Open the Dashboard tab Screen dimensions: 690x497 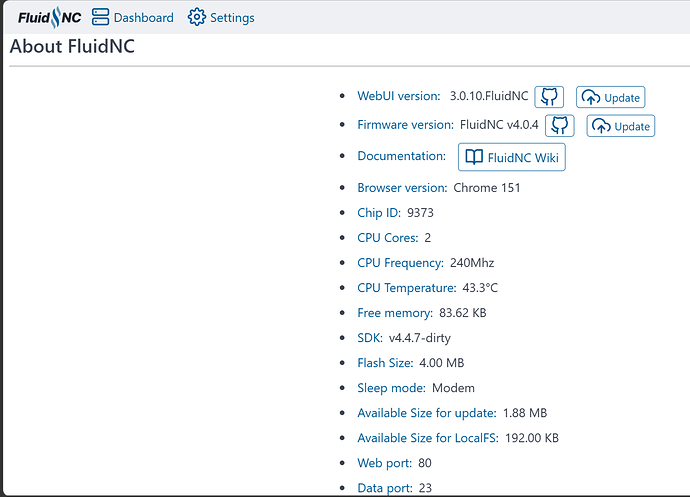[132, 18]
